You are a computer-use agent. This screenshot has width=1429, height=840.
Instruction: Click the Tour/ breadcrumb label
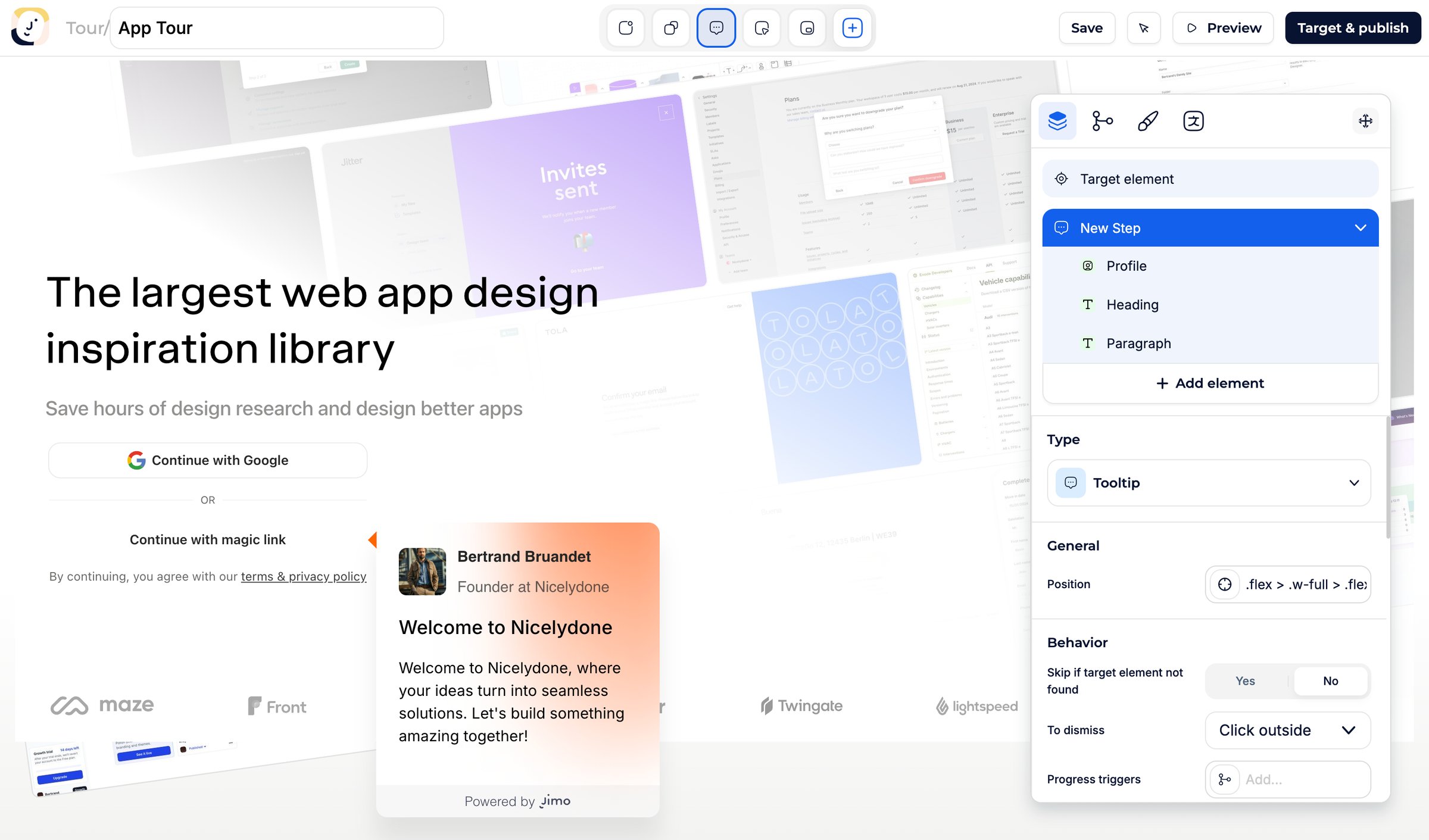[x=88, y=28]
